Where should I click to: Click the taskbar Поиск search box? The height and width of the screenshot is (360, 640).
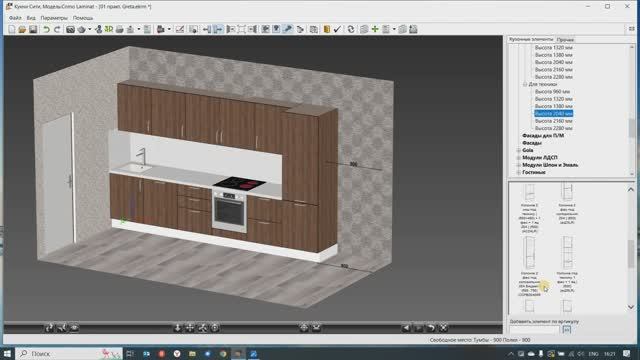tap(69, 353)
